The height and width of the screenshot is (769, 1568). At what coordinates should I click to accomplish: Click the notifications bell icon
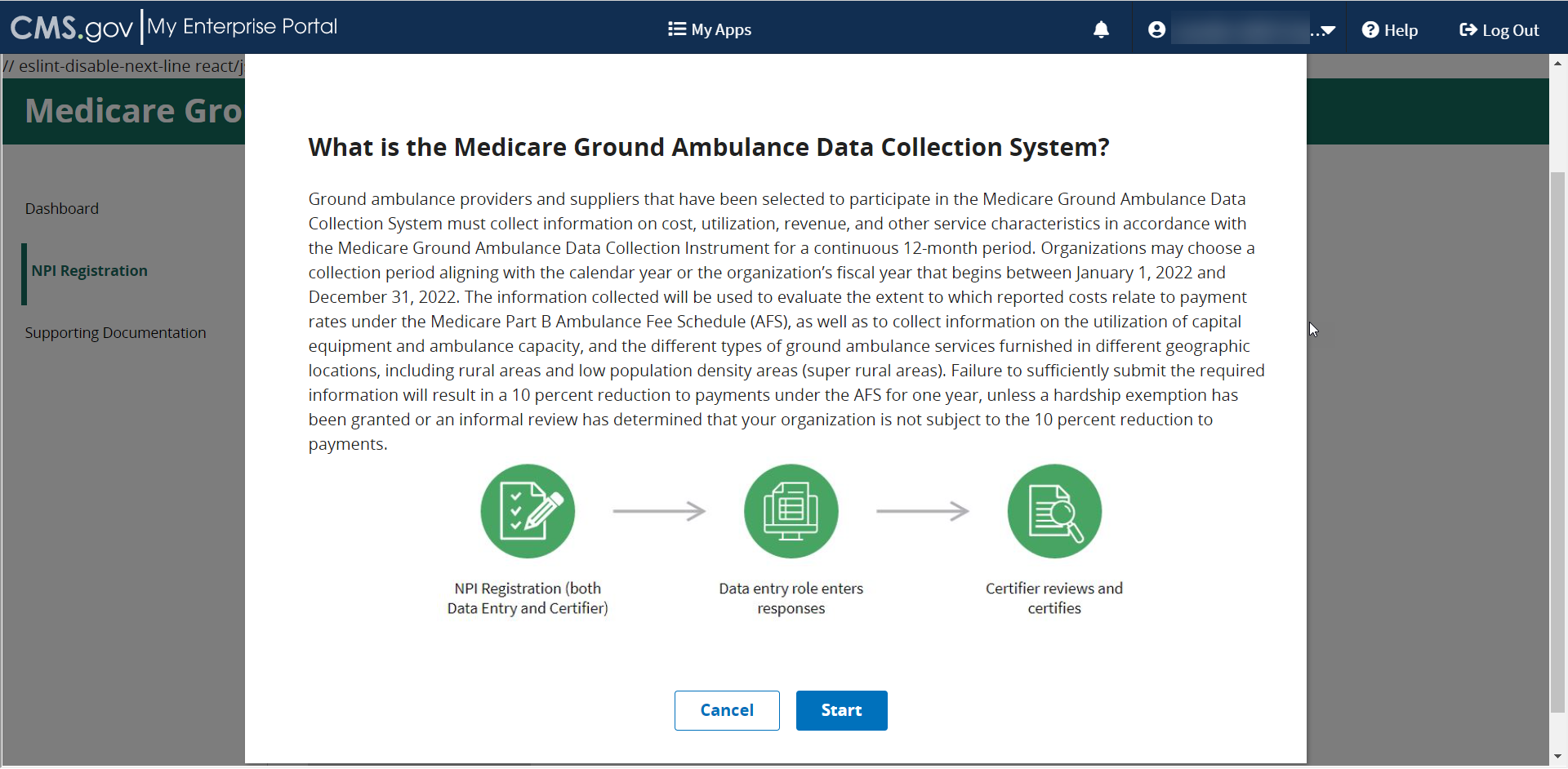1101,30
